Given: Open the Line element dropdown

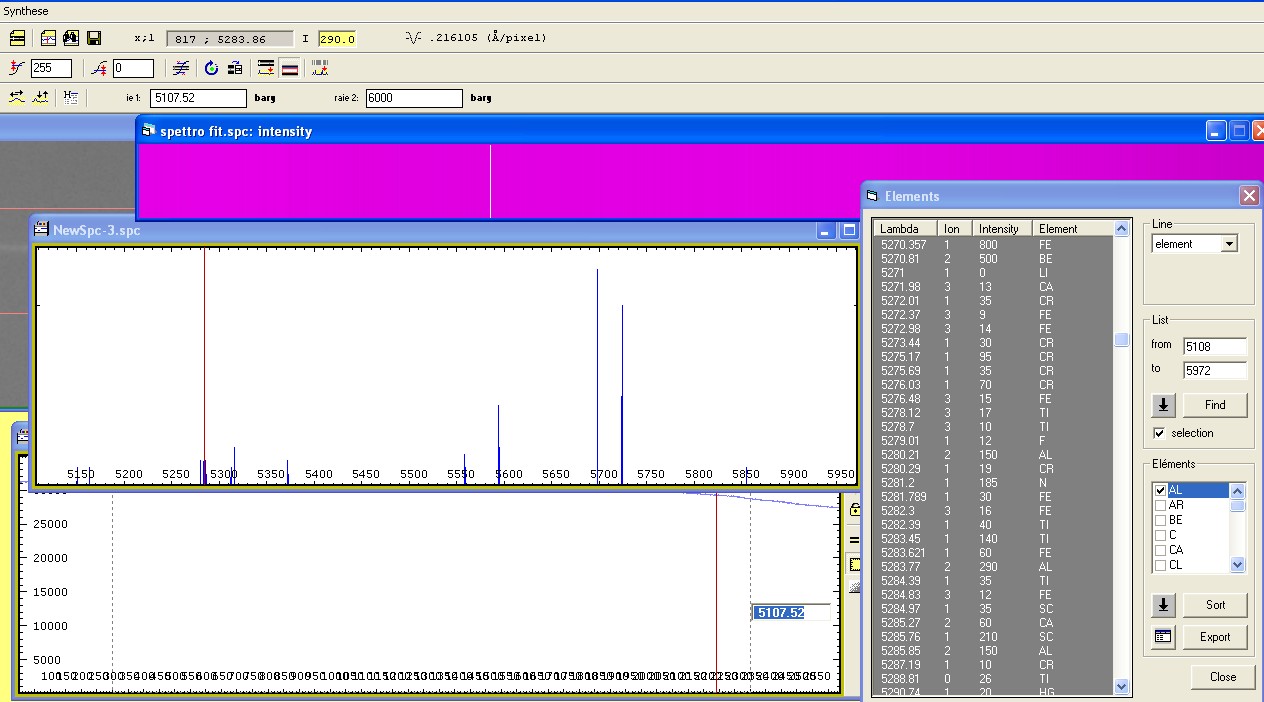Looking at the screenshot, I should (1230, 244).
